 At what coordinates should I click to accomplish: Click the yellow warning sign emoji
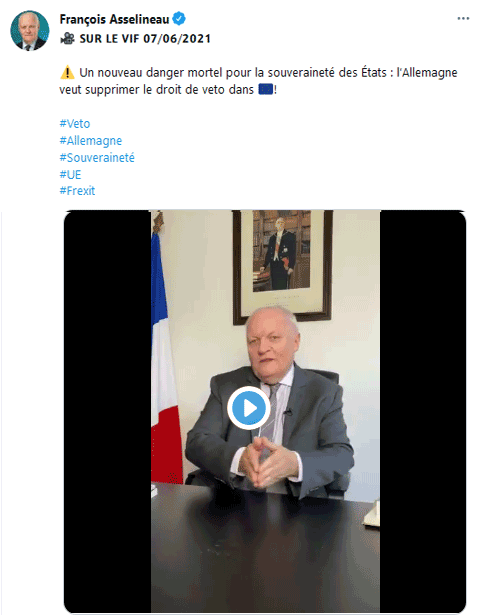[x=67, y=73]
